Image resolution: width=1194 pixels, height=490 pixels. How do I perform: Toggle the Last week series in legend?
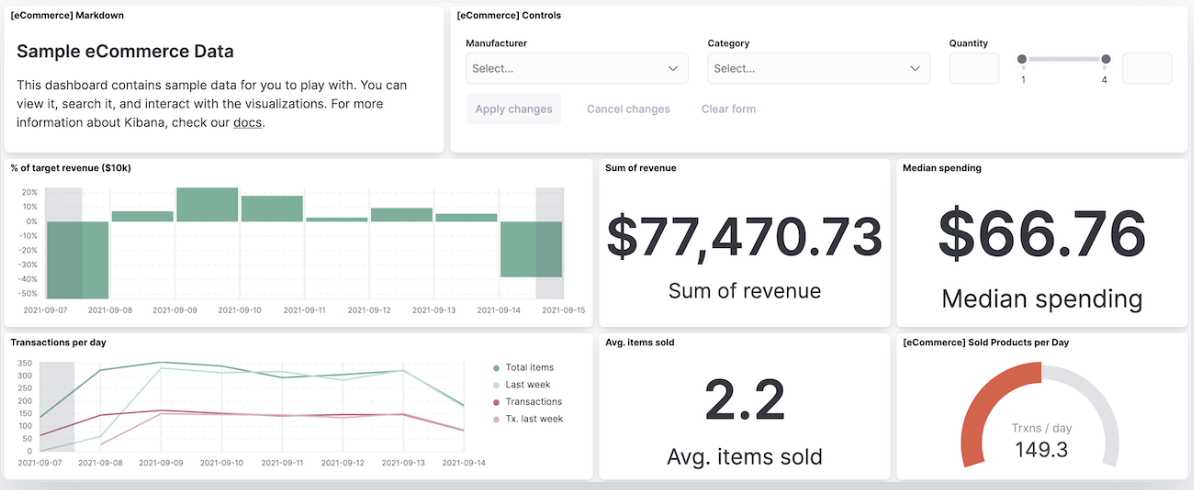pyautogui.click(x=528, y=385)
